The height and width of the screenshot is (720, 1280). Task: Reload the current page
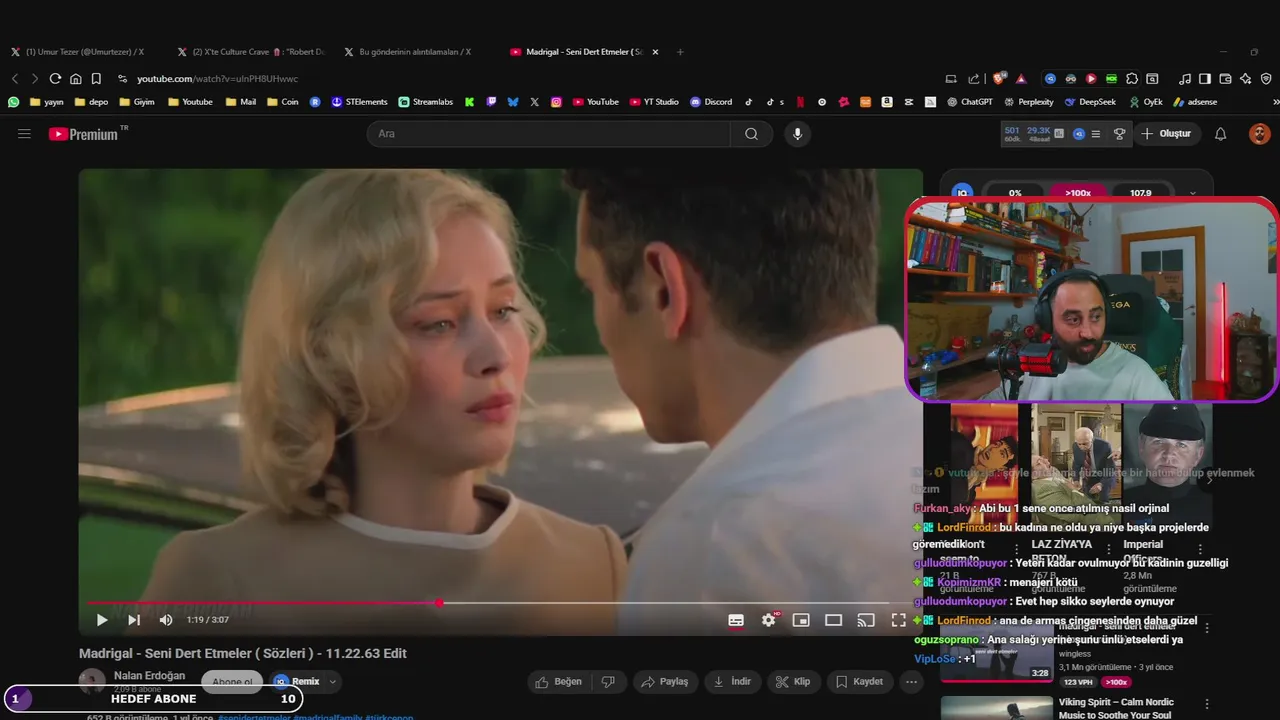55,78
